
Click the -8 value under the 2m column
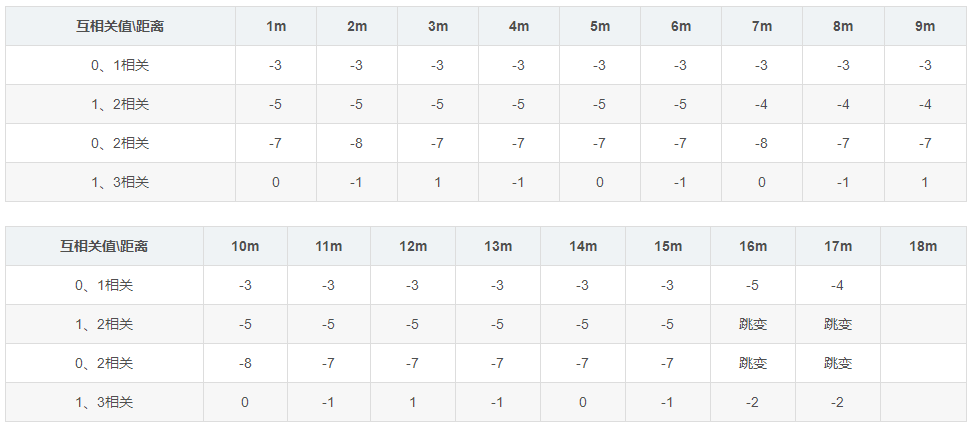[357, 143]
